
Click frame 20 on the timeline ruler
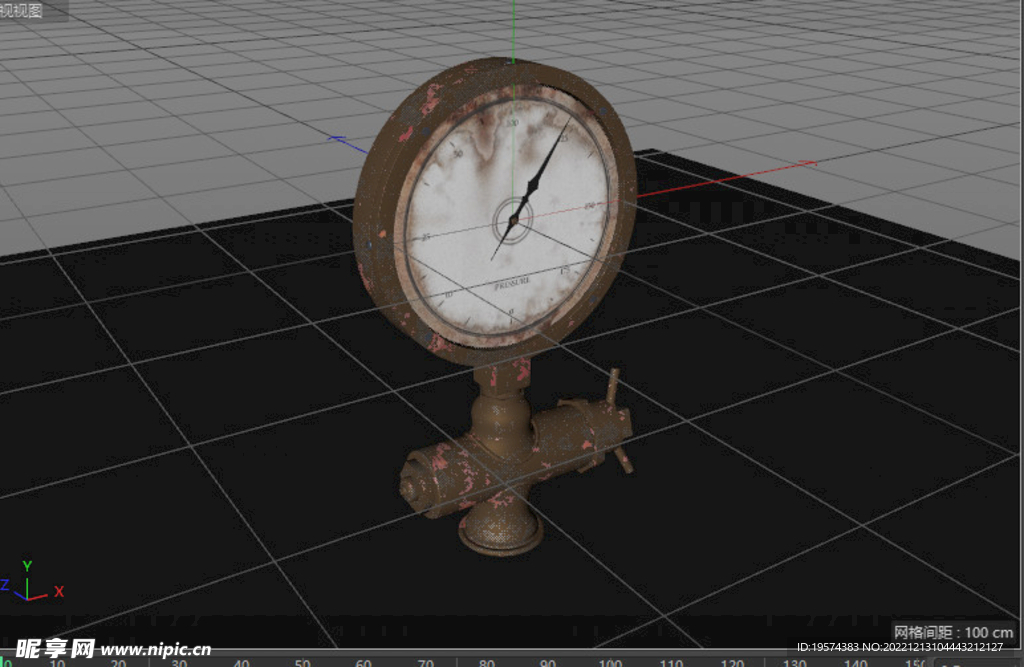point(118,661)
